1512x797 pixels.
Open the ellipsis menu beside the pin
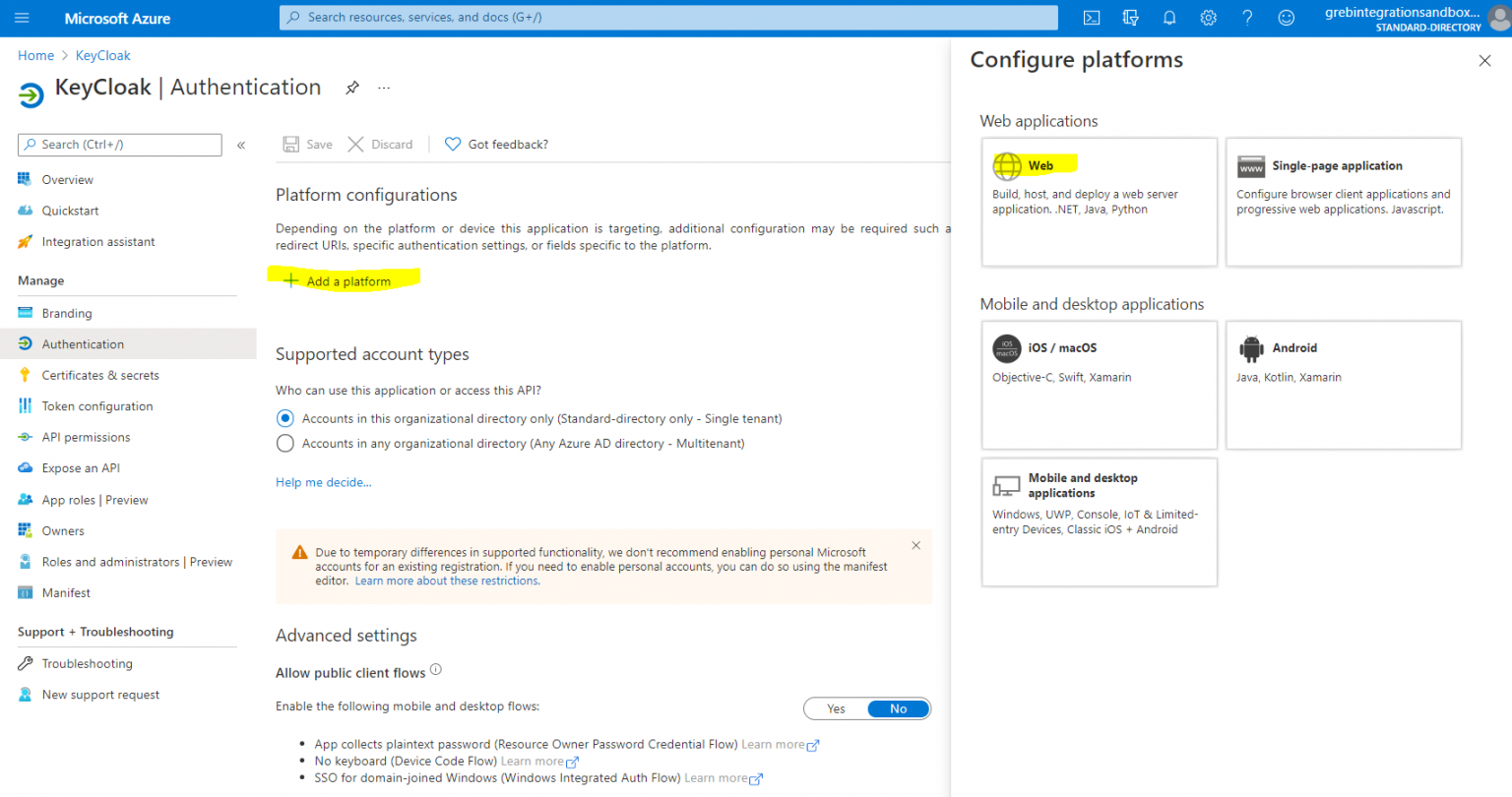tap(384, 88)
